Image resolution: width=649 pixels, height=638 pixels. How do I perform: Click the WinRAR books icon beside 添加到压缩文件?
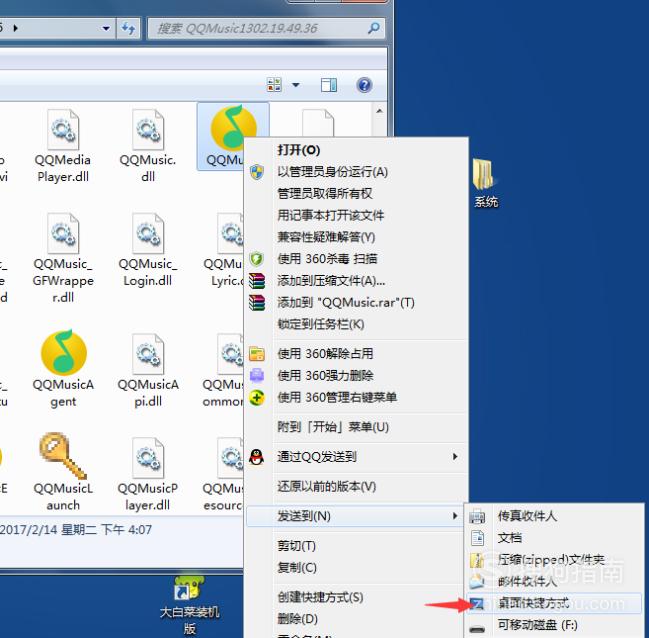[257, 281]
